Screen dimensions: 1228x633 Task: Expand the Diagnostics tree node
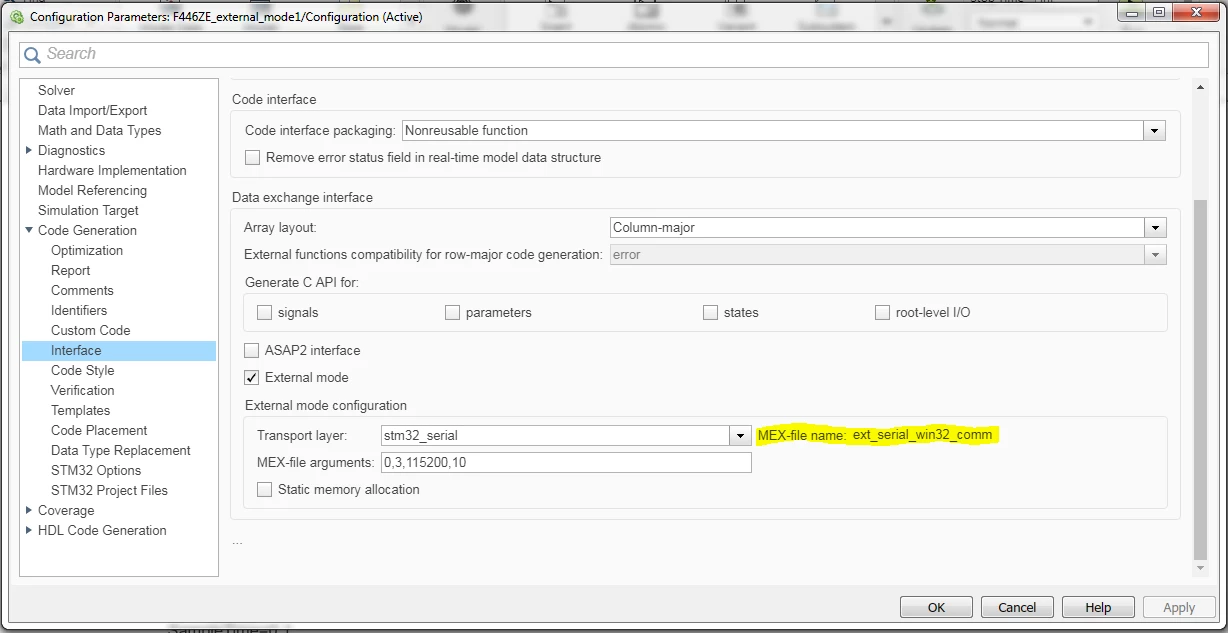pos(29,150)
